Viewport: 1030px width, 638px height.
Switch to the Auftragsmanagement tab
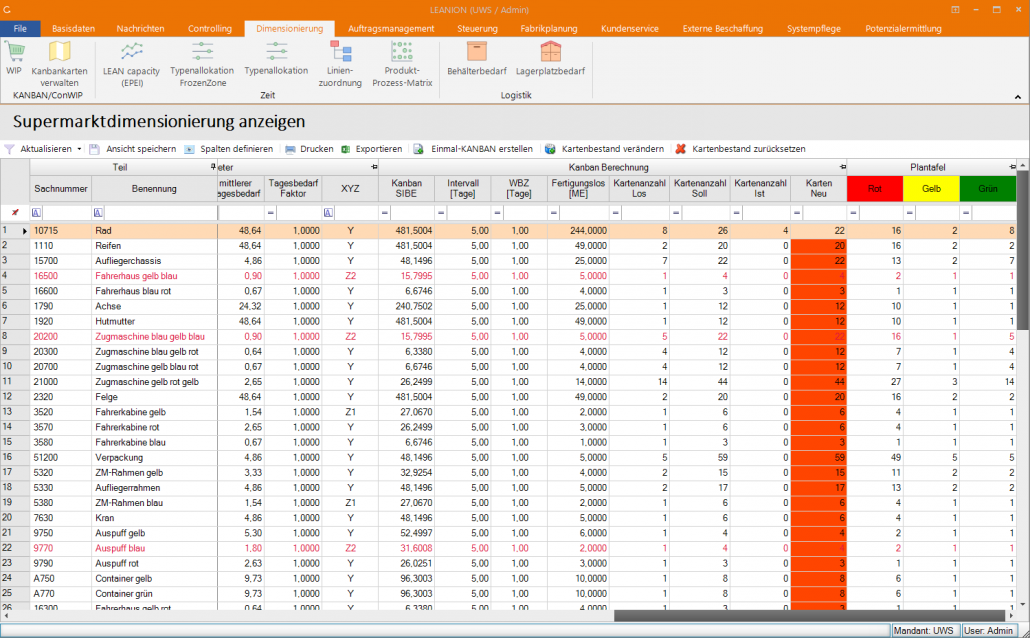pos(391,28)
